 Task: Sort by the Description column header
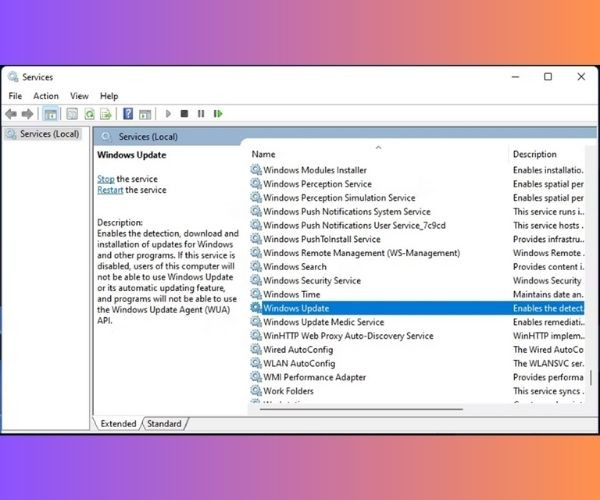pos(535,154)
